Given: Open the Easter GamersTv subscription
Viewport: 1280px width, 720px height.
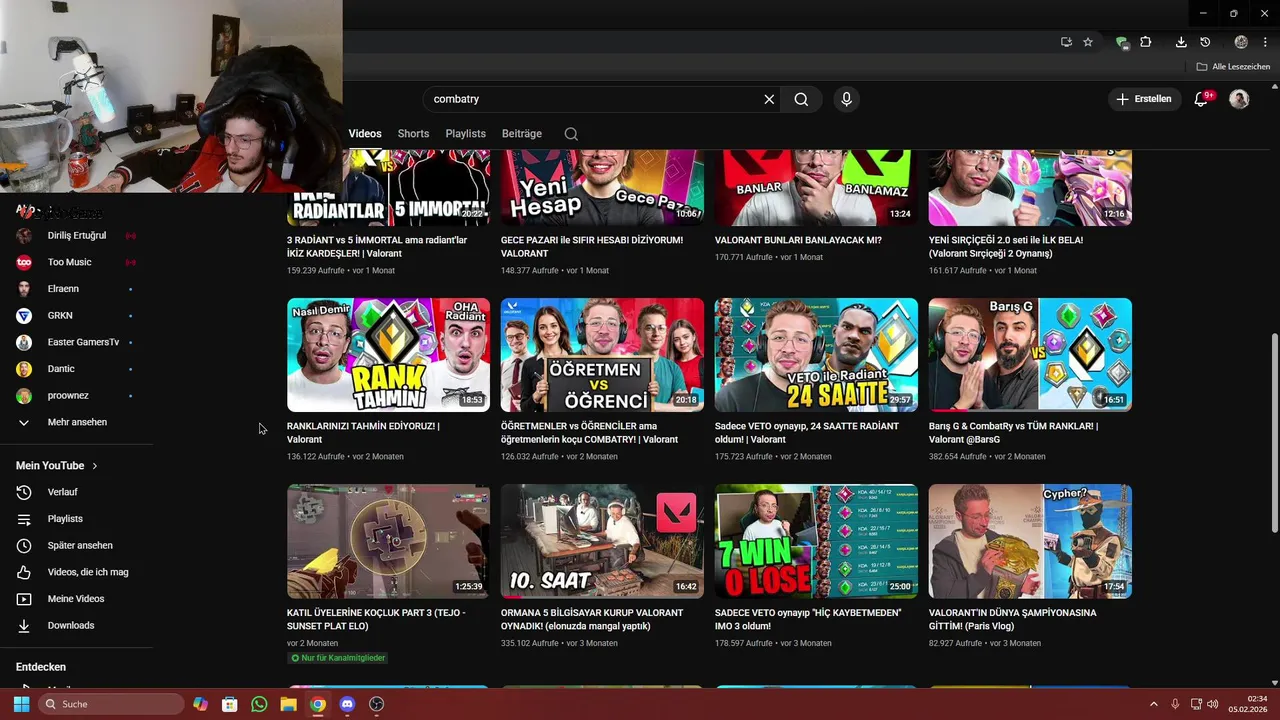Looking at the screenshot, I should 83,342.
